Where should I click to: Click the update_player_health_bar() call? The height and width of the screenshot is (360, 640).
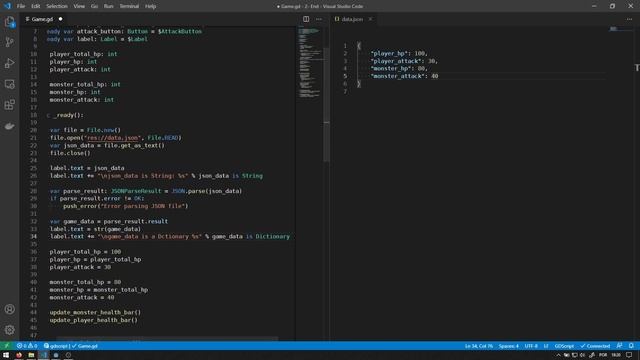pyautogui.click(x=93, y=320)
